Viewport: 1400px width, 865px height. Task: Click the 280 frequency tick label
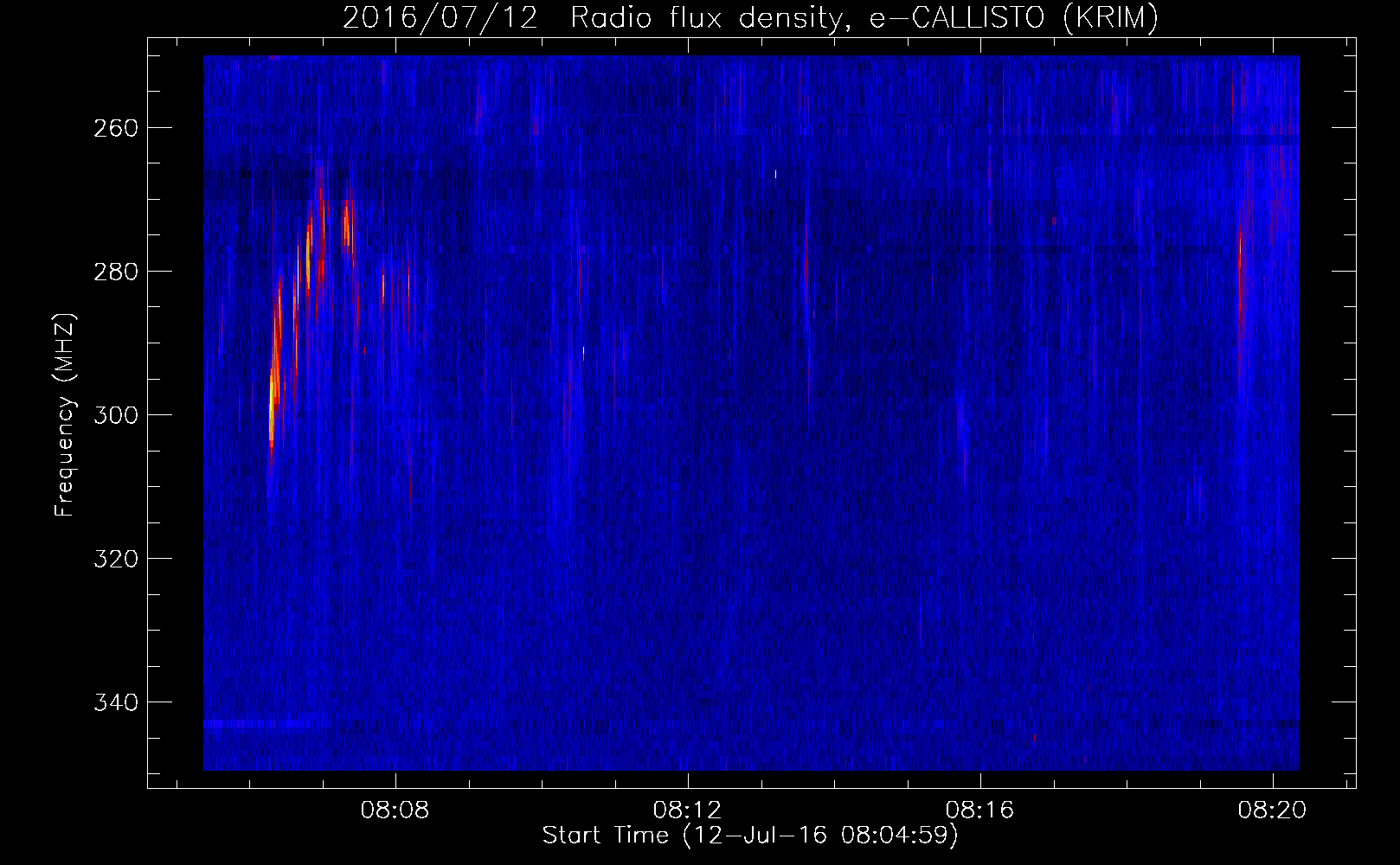(x=114, y=272)
